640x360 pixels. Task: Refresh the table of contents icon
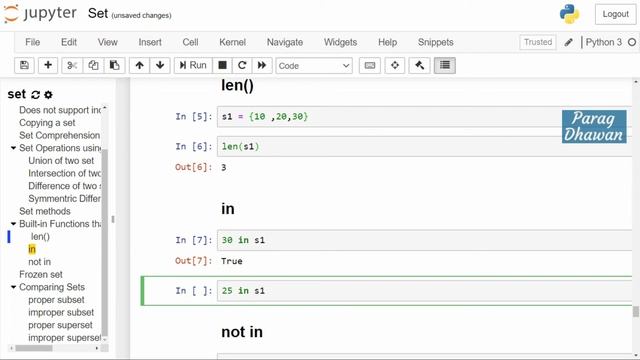coord(36,95)
